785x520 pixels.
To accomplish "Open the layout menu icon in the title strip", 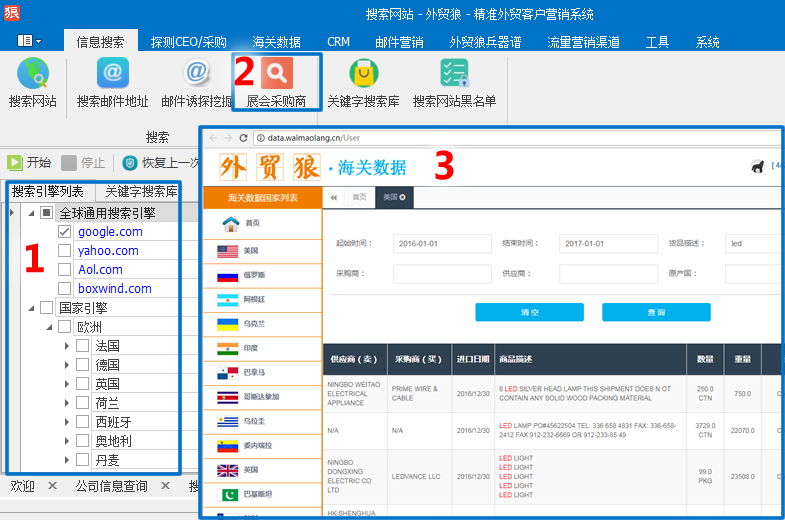I will 28,41.
